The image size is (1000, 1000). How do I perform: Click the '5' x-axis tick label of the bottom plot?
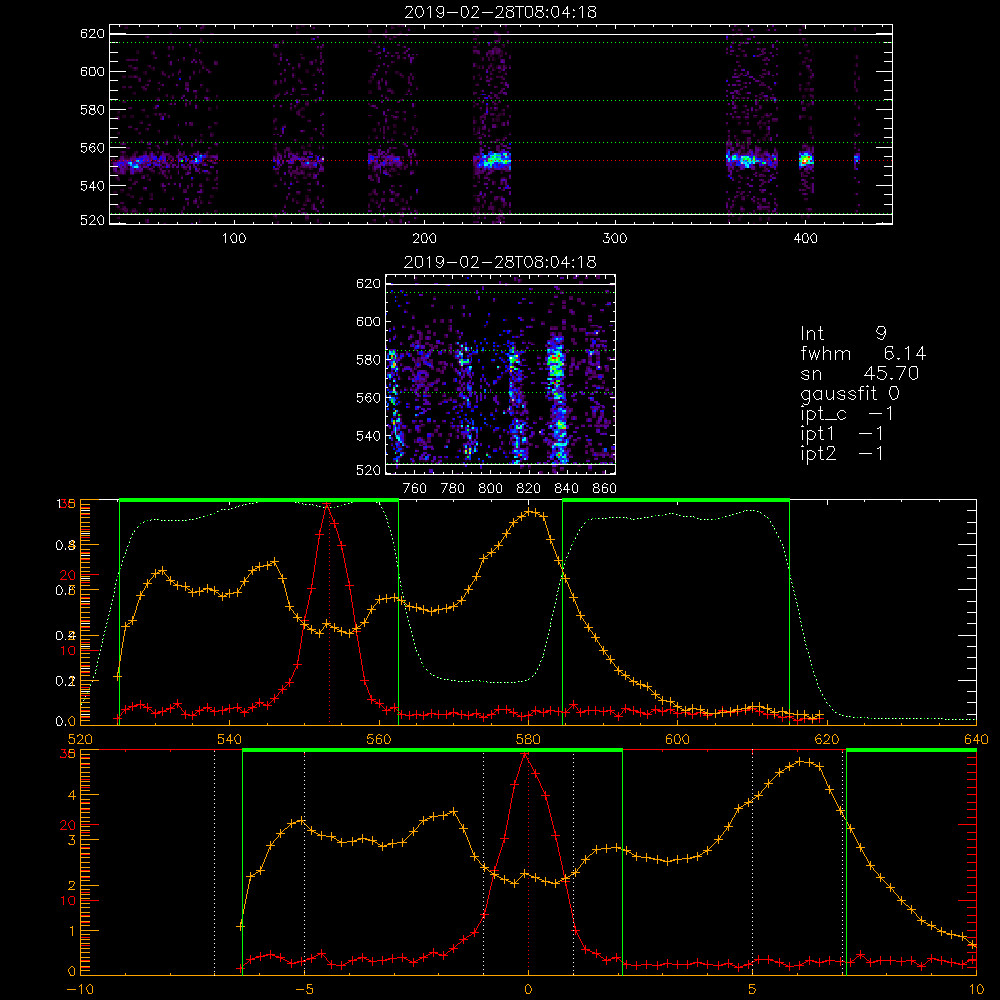(x=753, y=990)
